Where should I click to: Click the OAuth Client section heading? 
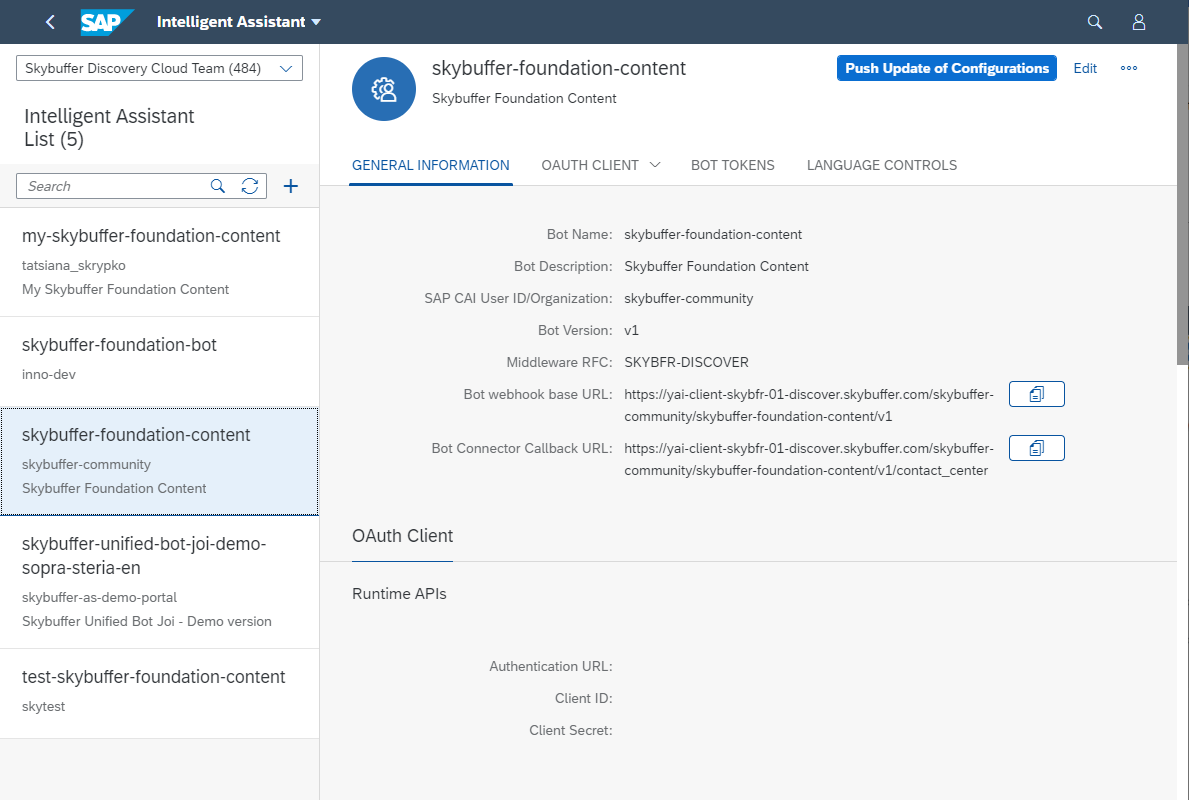pos(403,536)
